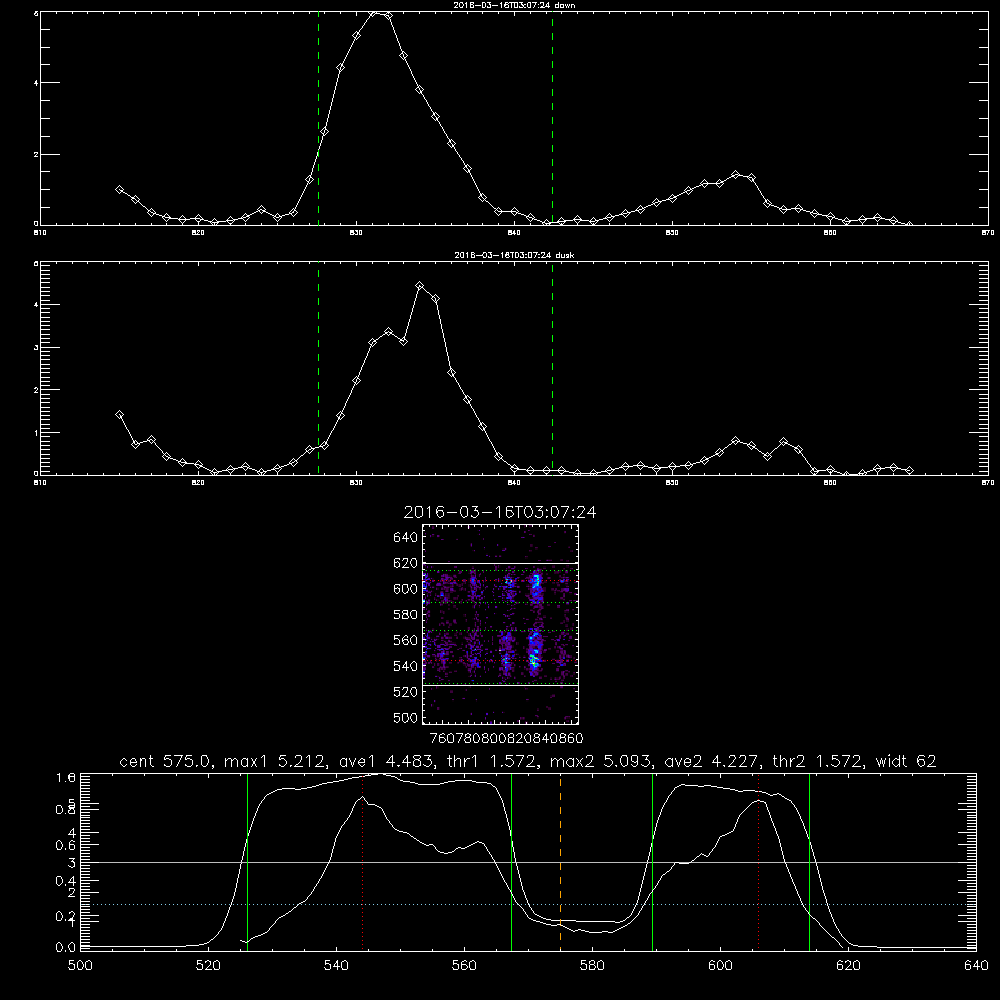The width and height of the screenshot is (1000, 1000).
Task: Click x-axis labels beneath the spectrogram image
Action: [x=506, y=739]
